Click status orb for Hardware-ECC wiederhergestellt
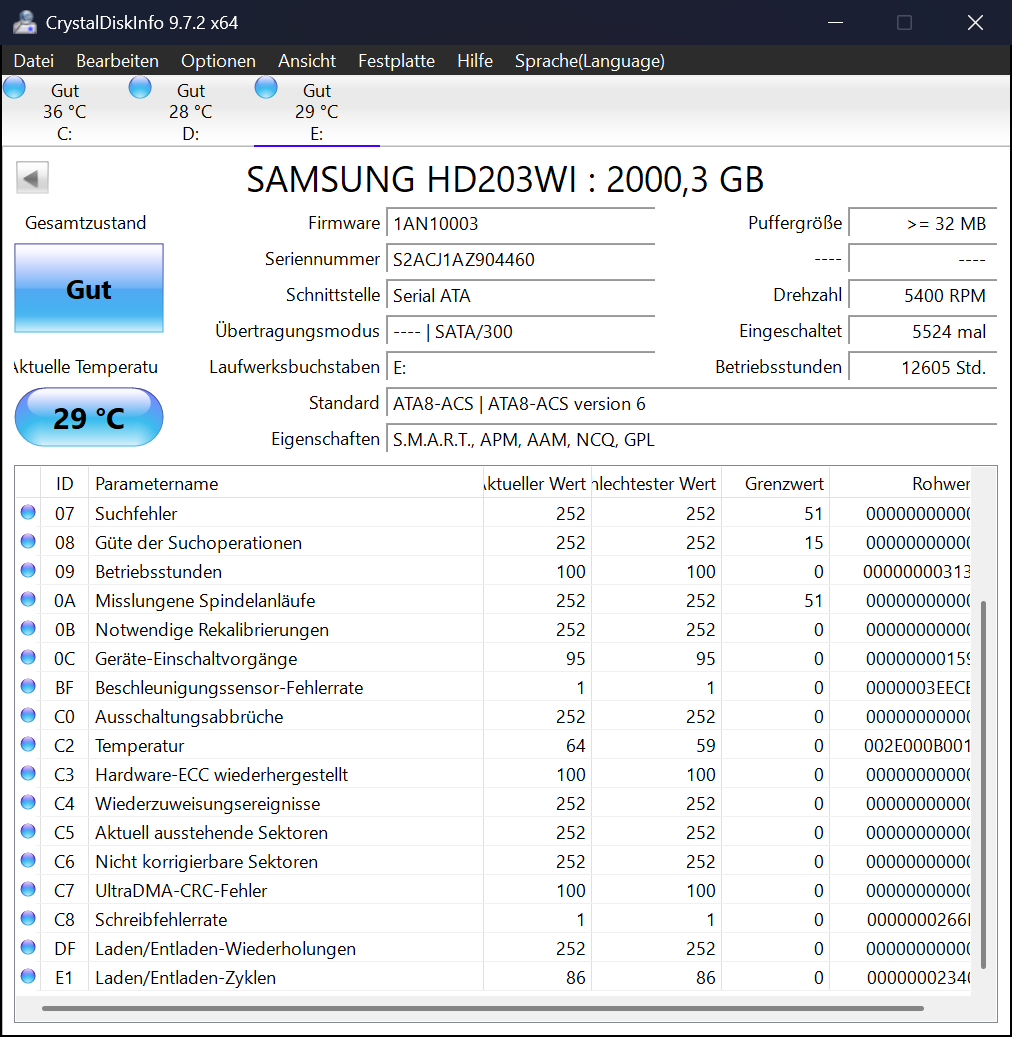Viewport: 1012px width, 1037px height. [28, 773]
